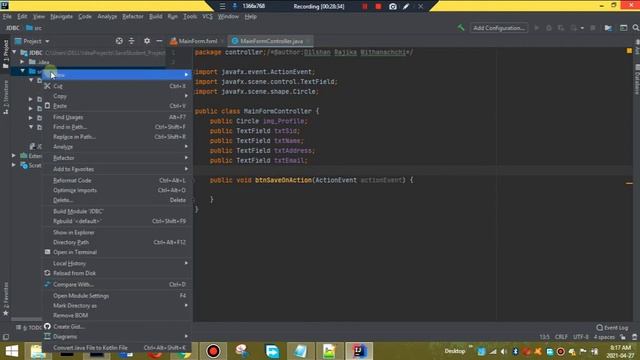Expand Mark Directory as submenu
The width and height of the screenshot is (640, 360).
118,305
